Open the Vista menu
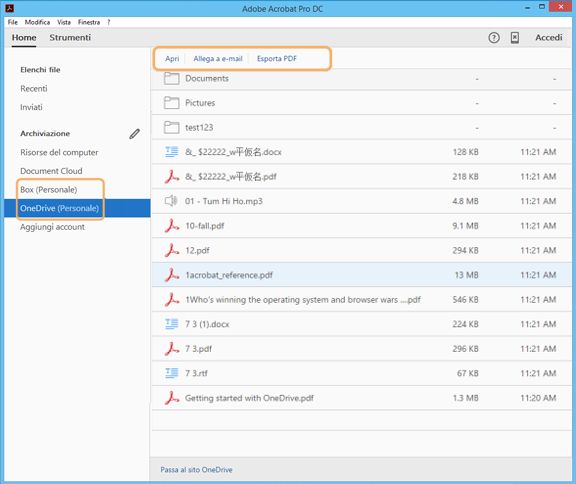Image resolution: width=576 pixels, height=484 pixels. [x=64, y=22]
